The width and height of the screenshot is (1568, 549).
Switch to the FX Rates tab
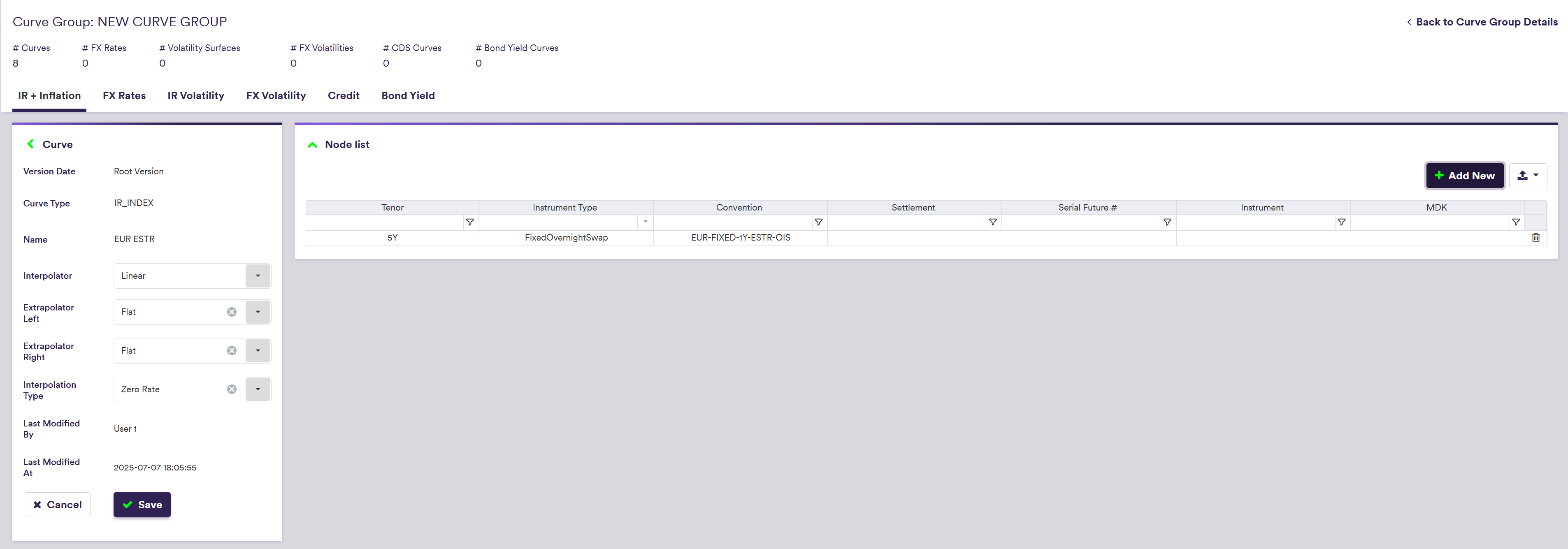pyautogui.click(x=124, y=95)
